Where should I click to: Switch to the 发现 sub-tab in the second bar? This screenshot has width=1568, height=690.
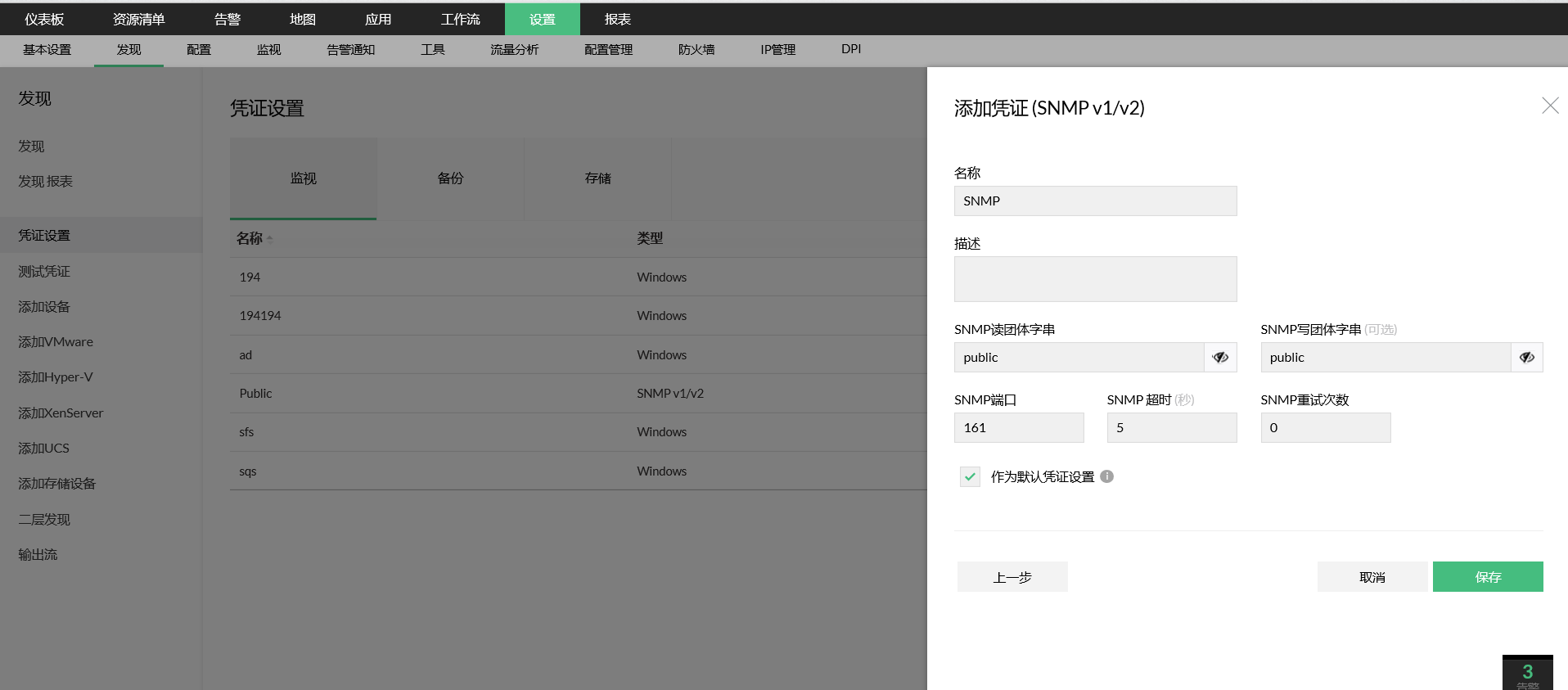coord(128,50)
